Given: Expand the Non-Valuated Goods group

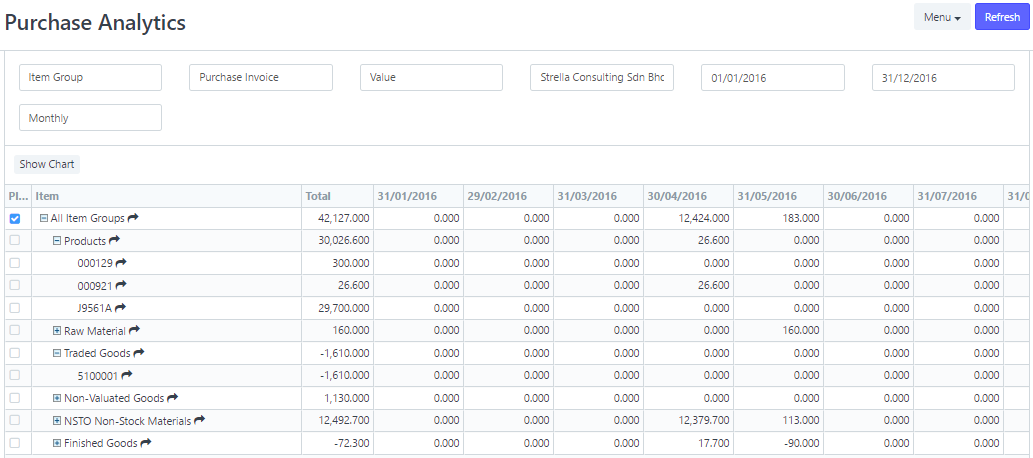Looking at the screenshot, I should coord(57,398).
